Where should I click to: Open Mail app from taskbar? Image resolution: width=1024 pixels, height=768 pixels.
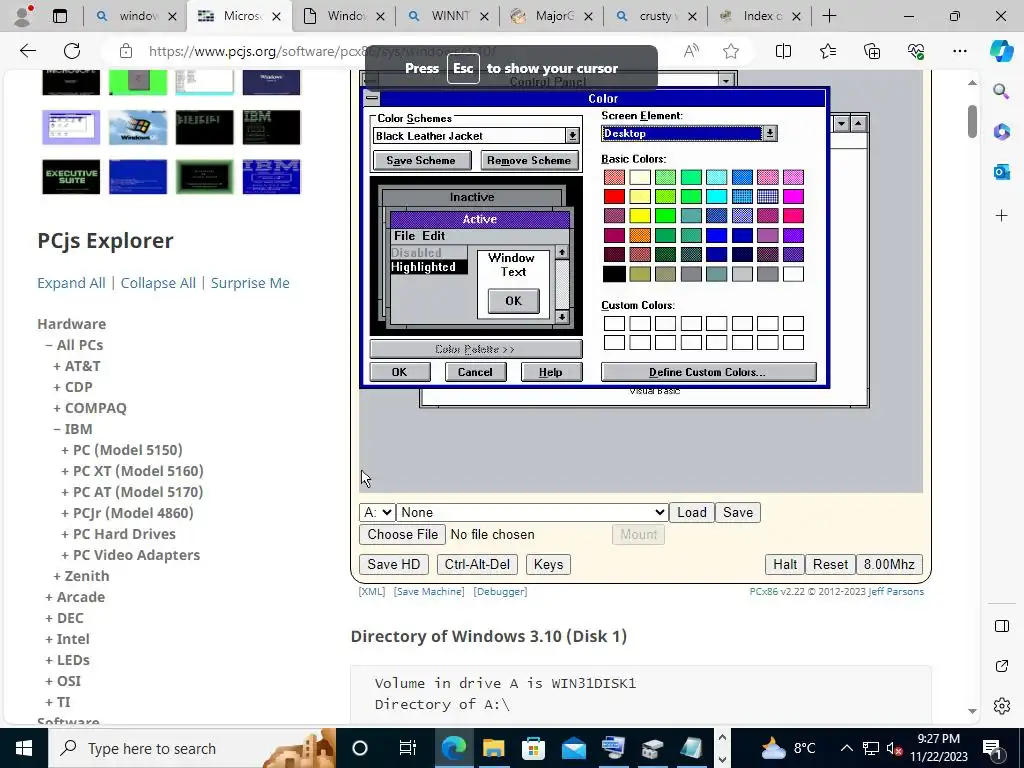(x=573, y=748)
